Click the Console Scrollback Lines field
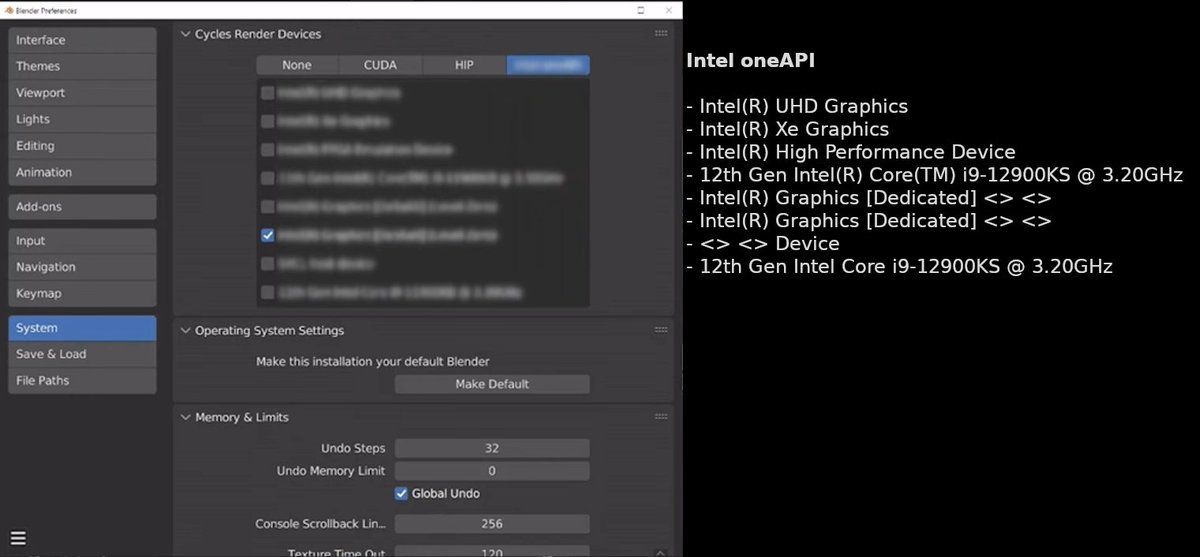Image resolution: width=1200 pixels, height=557 pixels. (x=492, y=524)
